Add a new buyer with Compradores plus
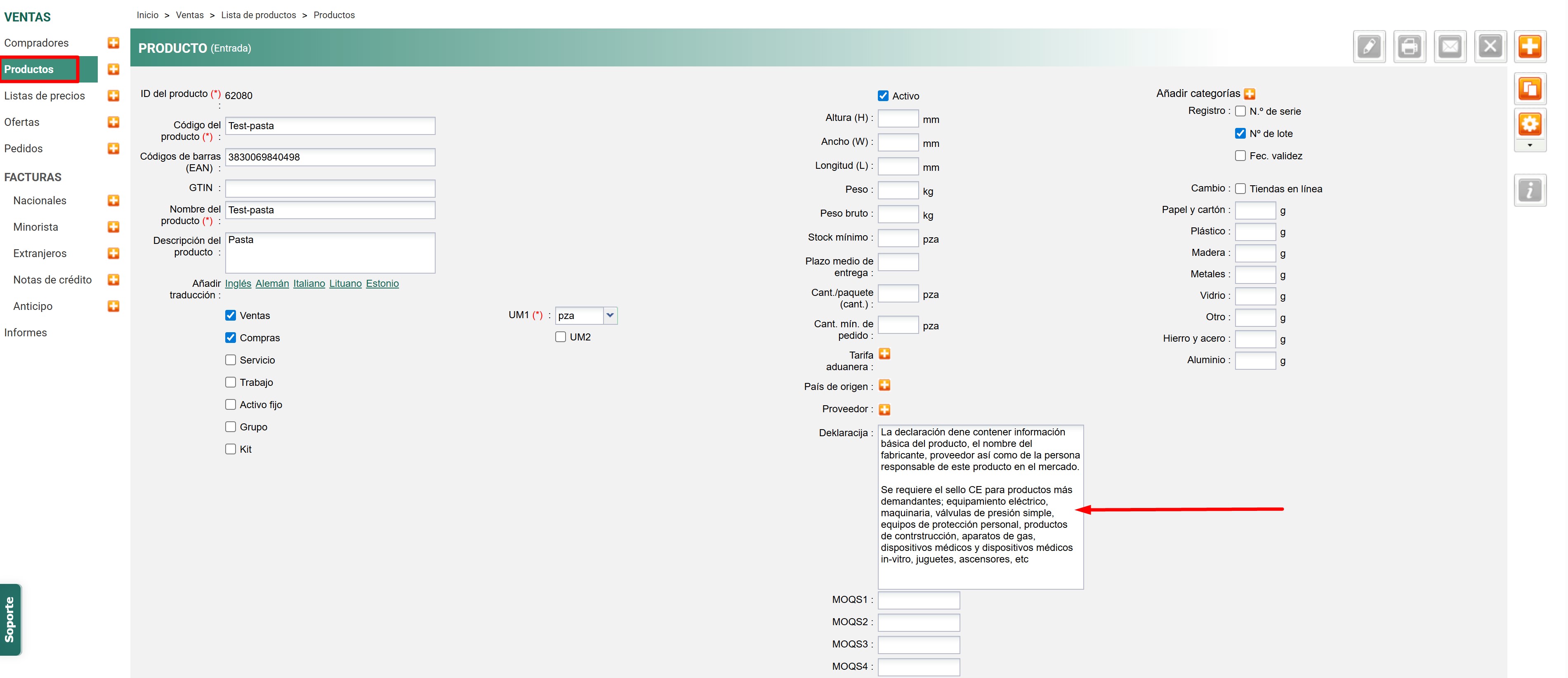This screenshot has width=1568, height=678. pos(113,43)
